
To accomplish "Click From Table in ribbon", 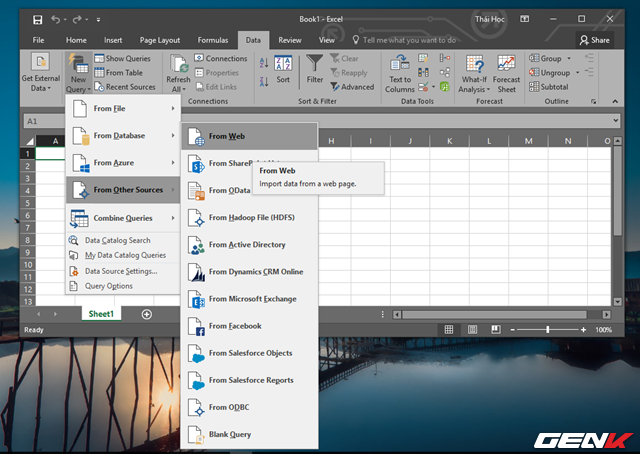I will 118,73.
